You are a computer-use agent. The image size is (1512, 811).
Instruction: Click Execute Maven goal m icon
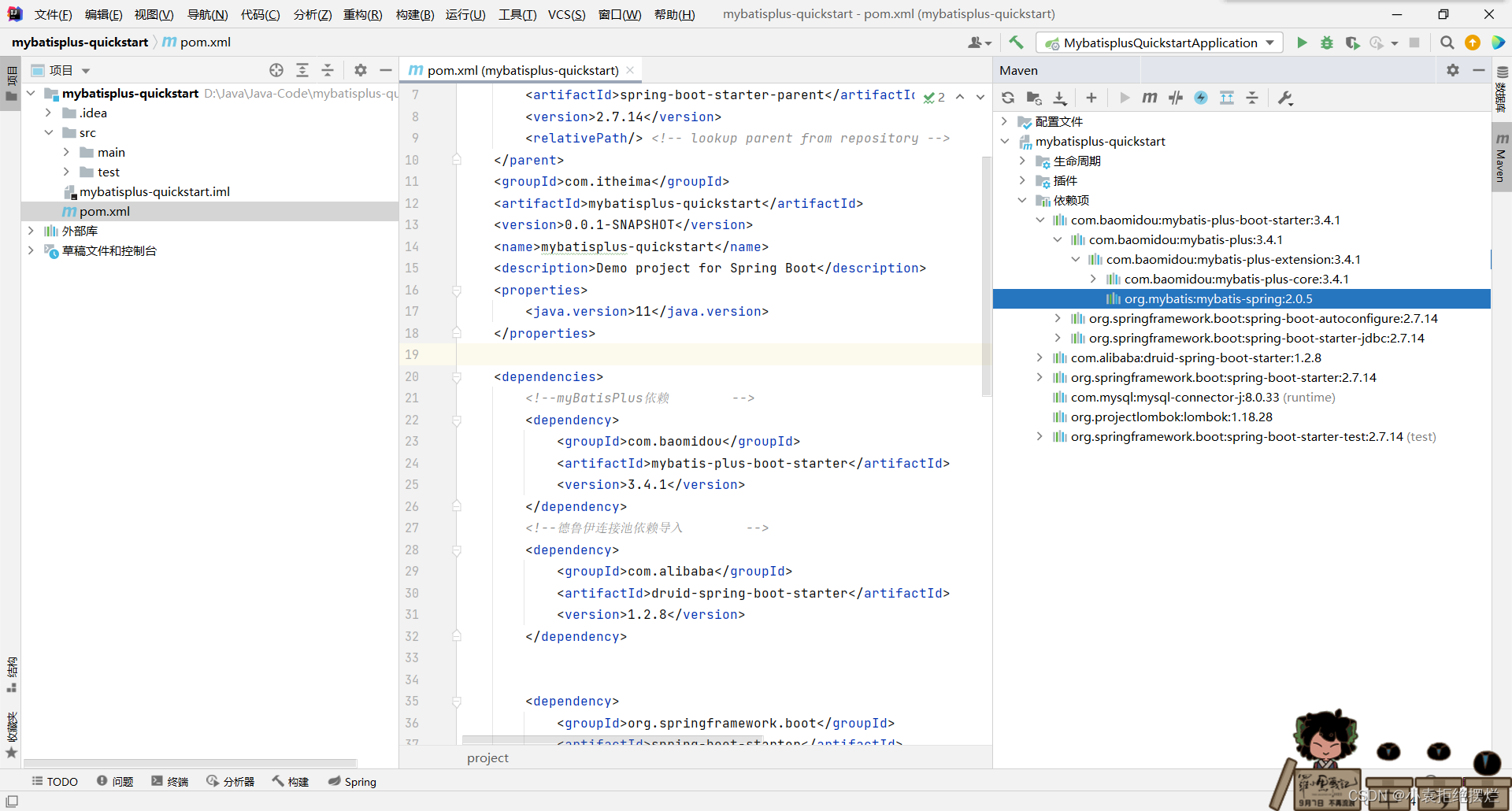[1150, 98]
